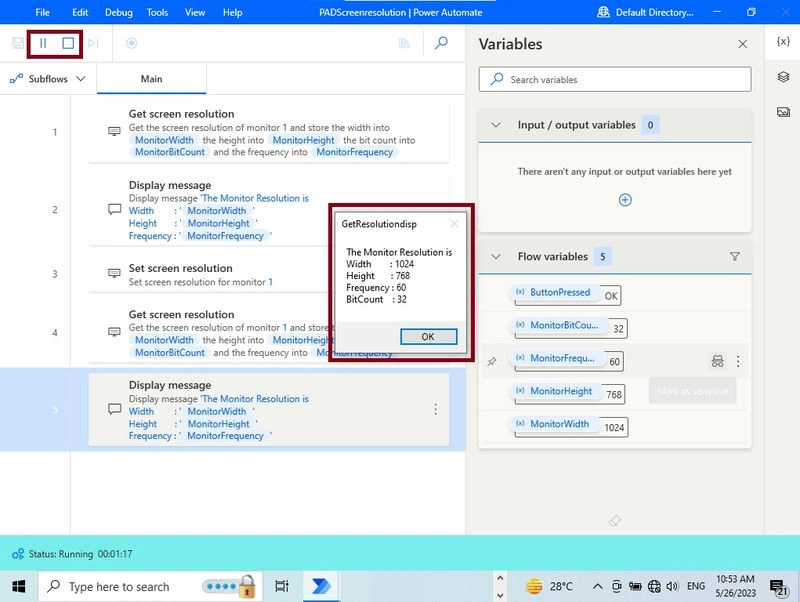Open the Subflows dropdown
The width and height of the screenshot is (800, 602).
click(47, 79)
